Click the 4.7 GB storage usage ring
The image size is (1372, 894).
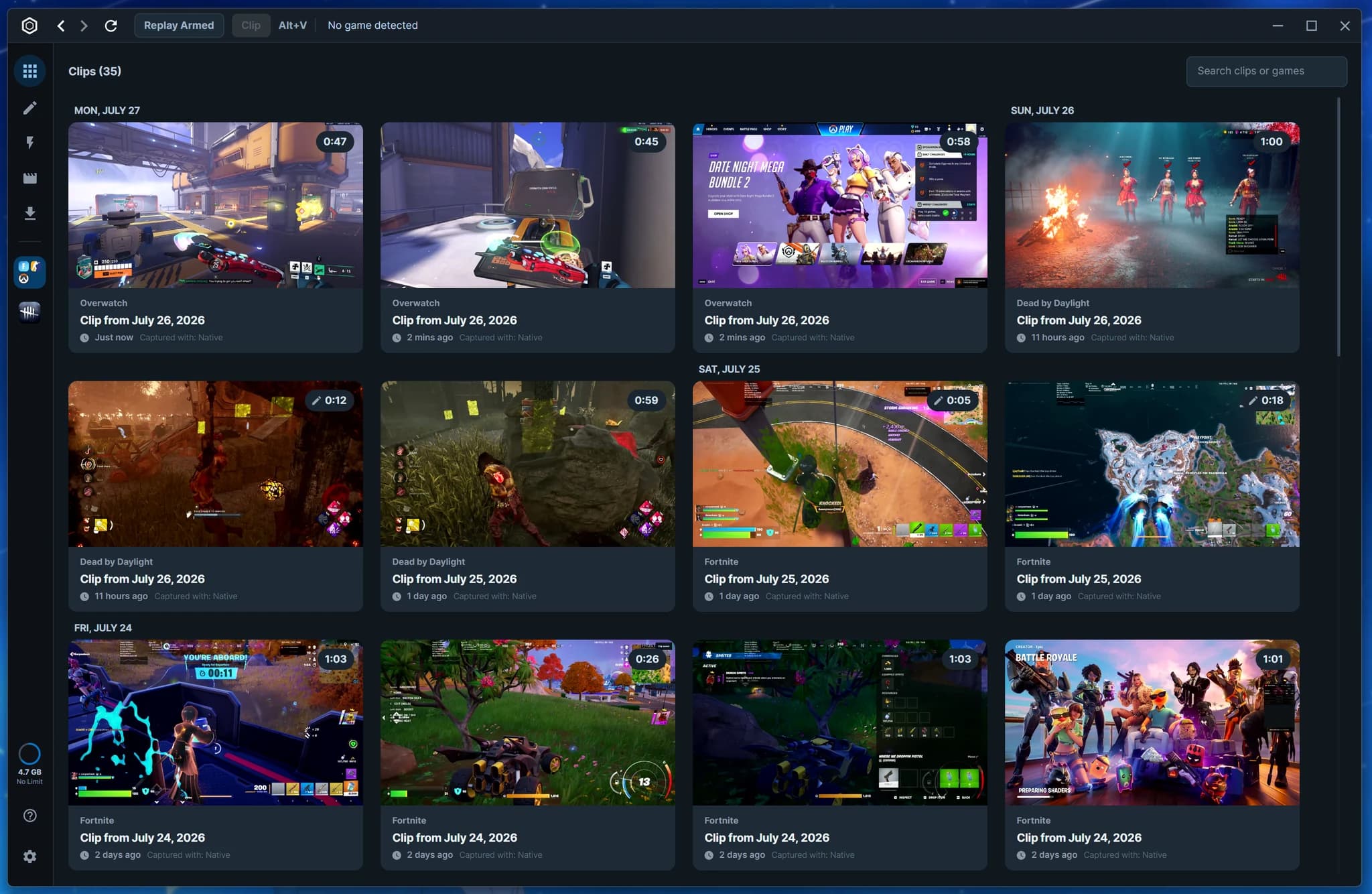(29, 754)
